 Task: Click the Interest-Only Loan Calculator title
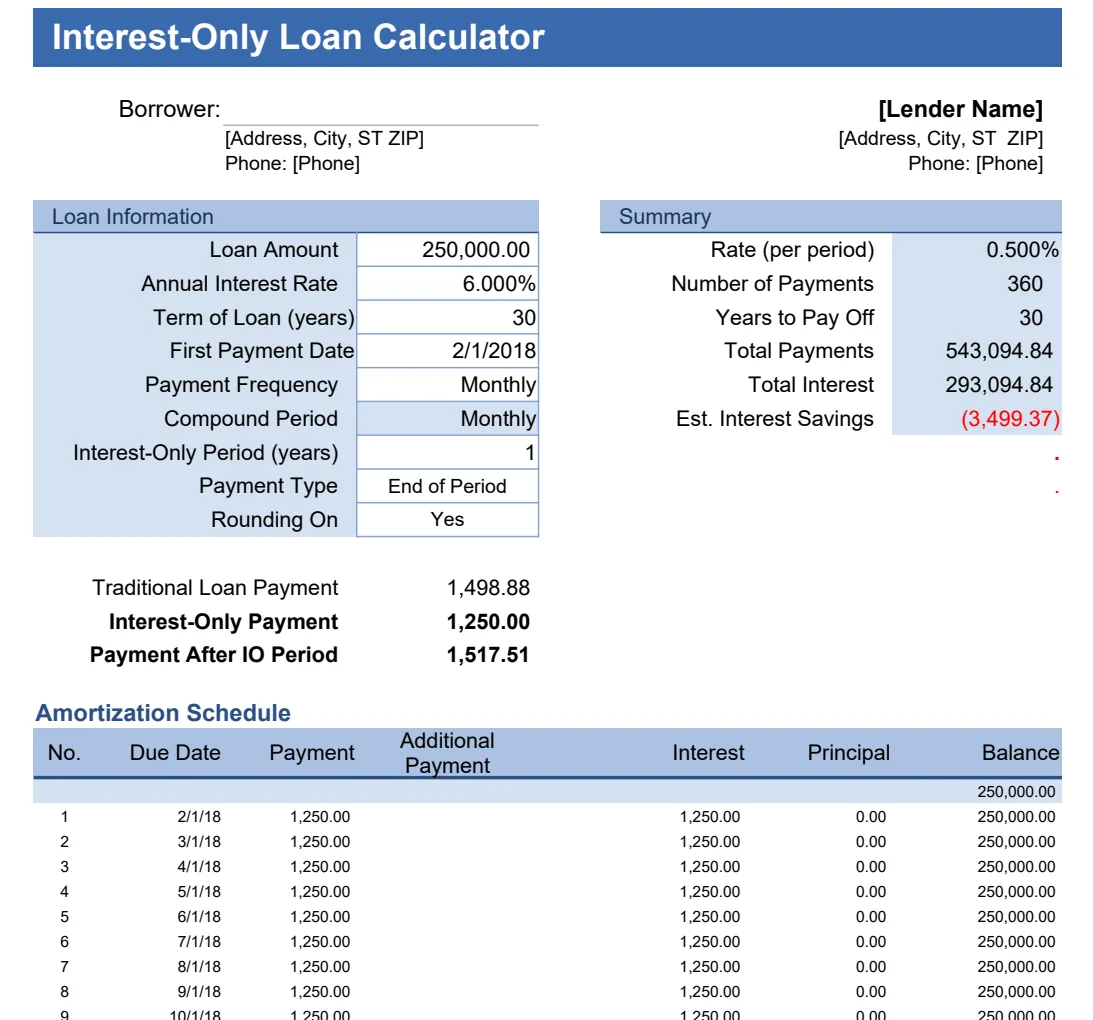point(298,37)
